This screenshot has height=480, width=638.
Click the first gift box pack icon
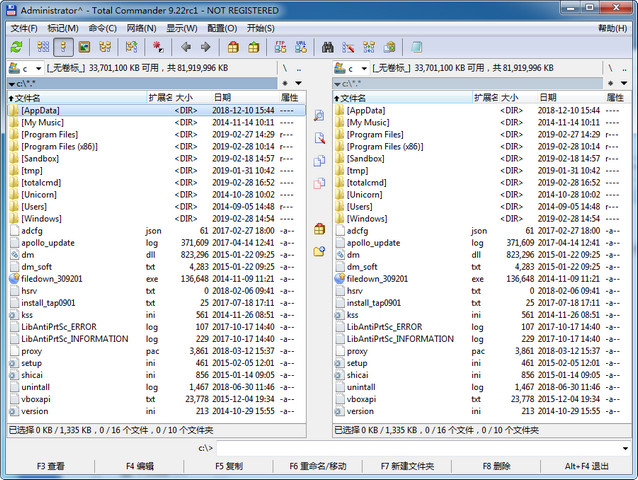pos(233,47)
